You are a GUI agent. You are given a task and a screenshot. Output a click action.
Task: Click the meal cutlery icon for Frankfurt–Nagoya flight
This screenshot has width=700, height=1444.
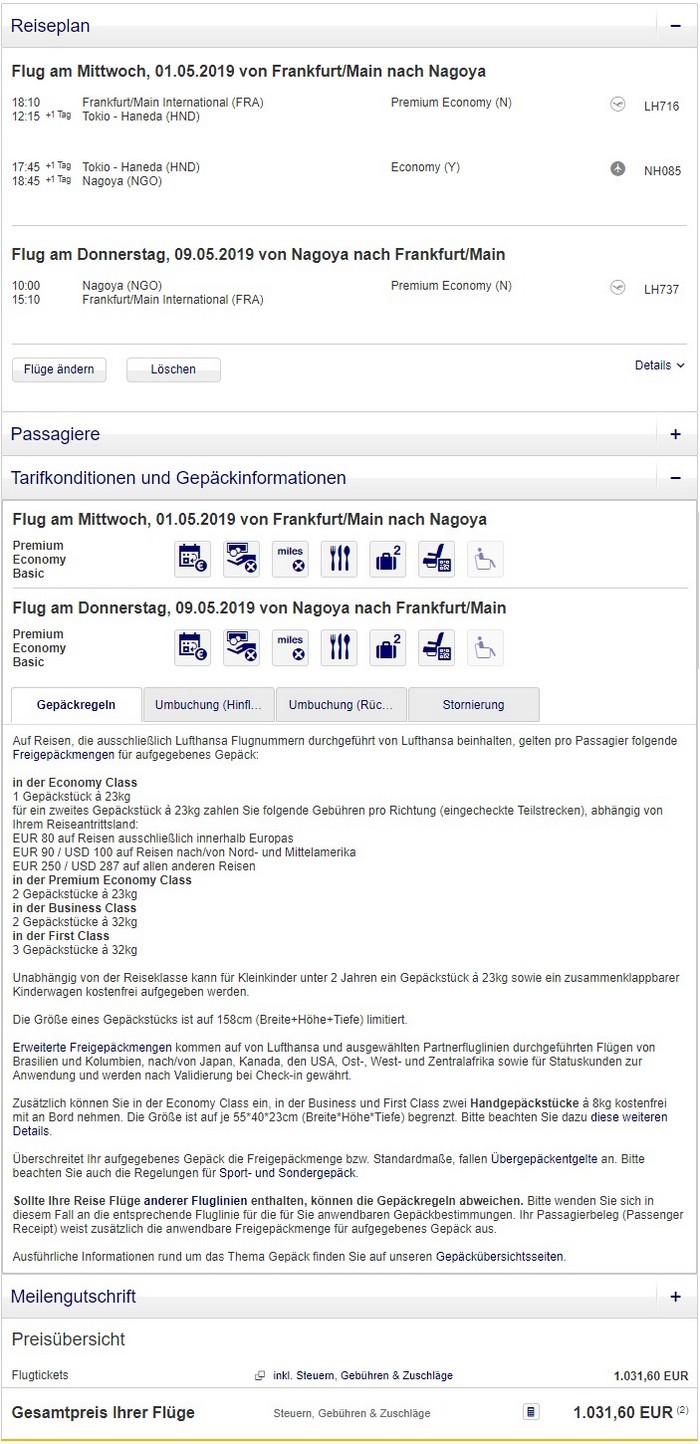click(x=339, y=559)
